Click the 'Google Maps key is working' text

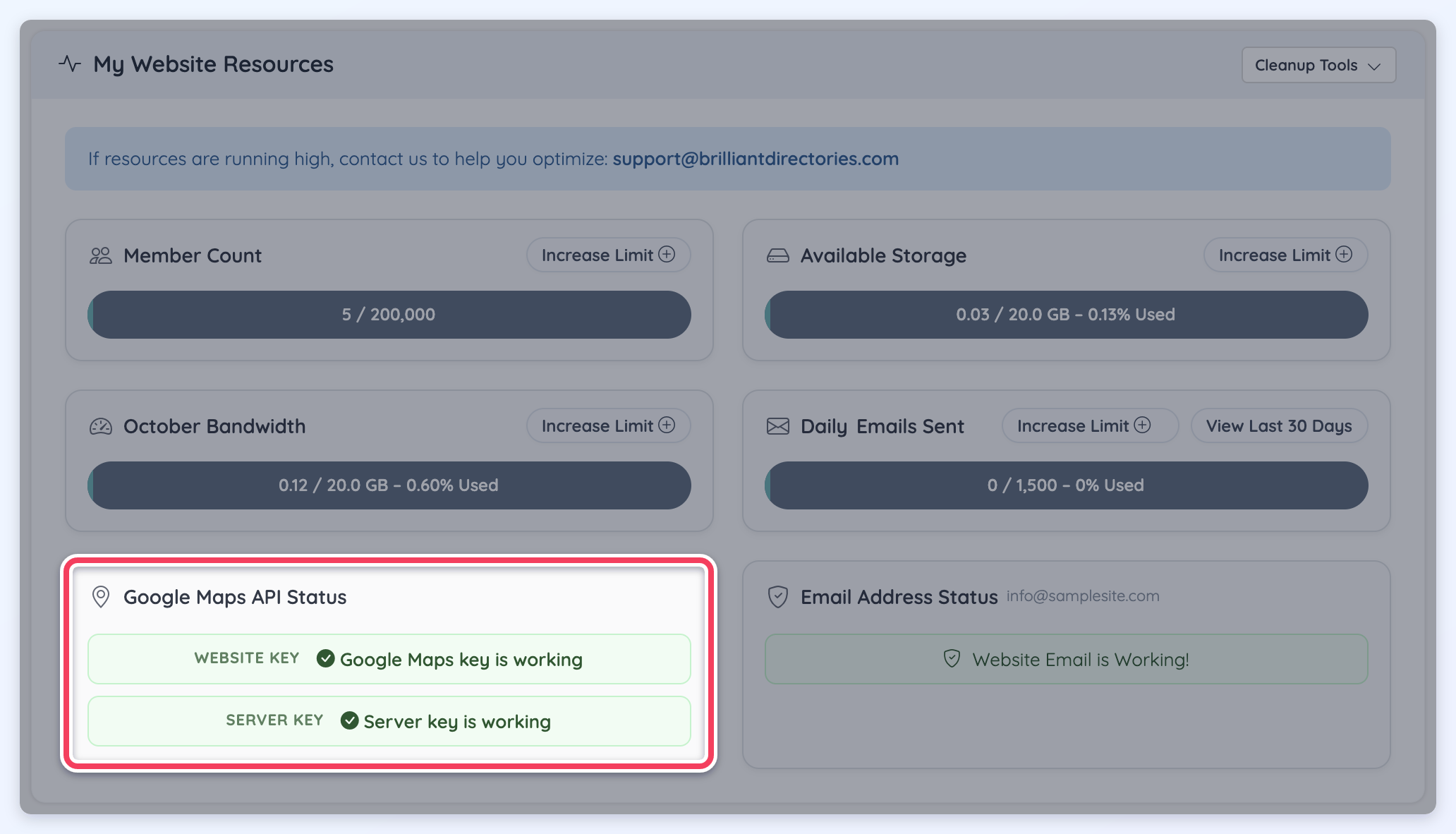click(461, 660)
